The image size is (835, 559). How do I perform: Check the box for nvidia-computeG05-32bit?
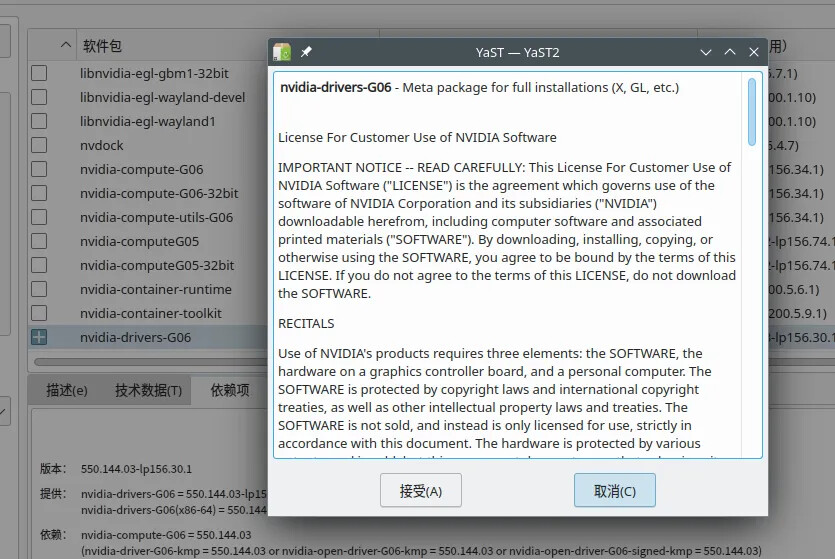(39, 265)
